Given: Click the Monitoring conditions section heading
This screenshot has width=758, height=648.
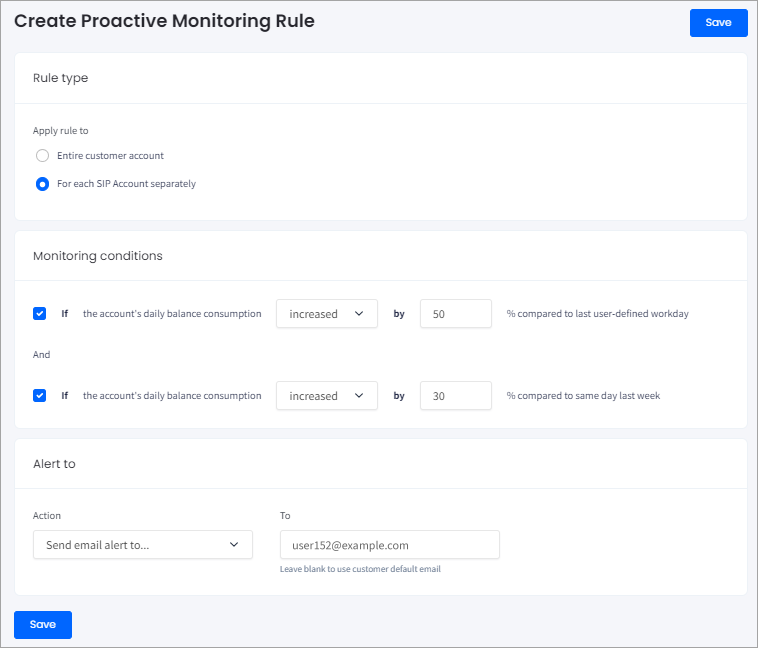Looking at the screenshot, I should point(98,256).
